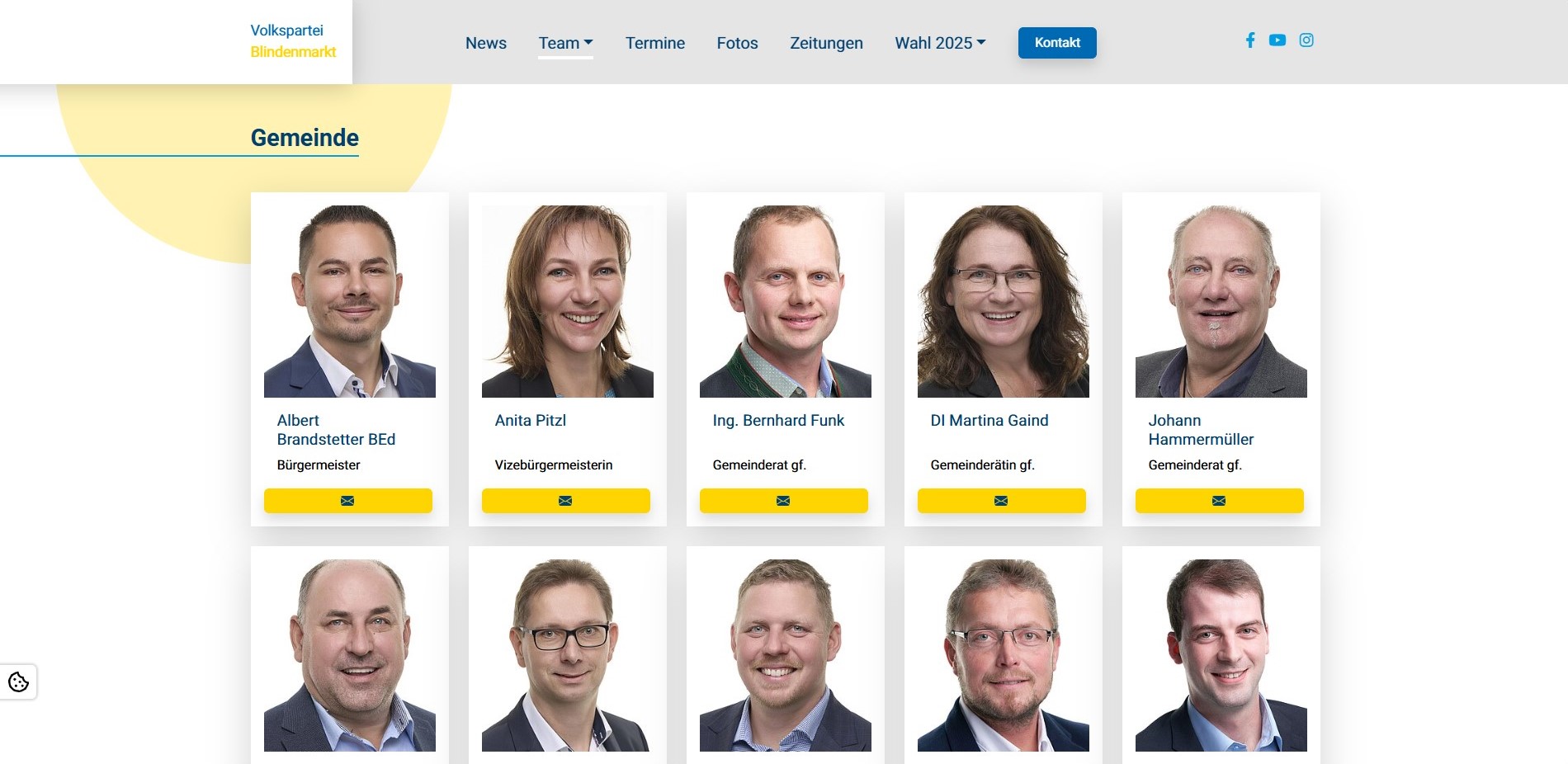
Task: Email Ing. Bernhard Funk via envelope button
Action: [784, 501]
